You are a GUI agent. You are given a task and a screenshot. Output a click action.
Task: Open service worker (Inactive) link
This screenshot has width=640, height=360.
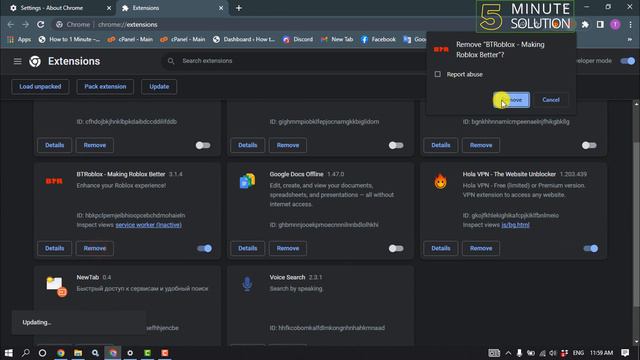[x=149, y=225]
